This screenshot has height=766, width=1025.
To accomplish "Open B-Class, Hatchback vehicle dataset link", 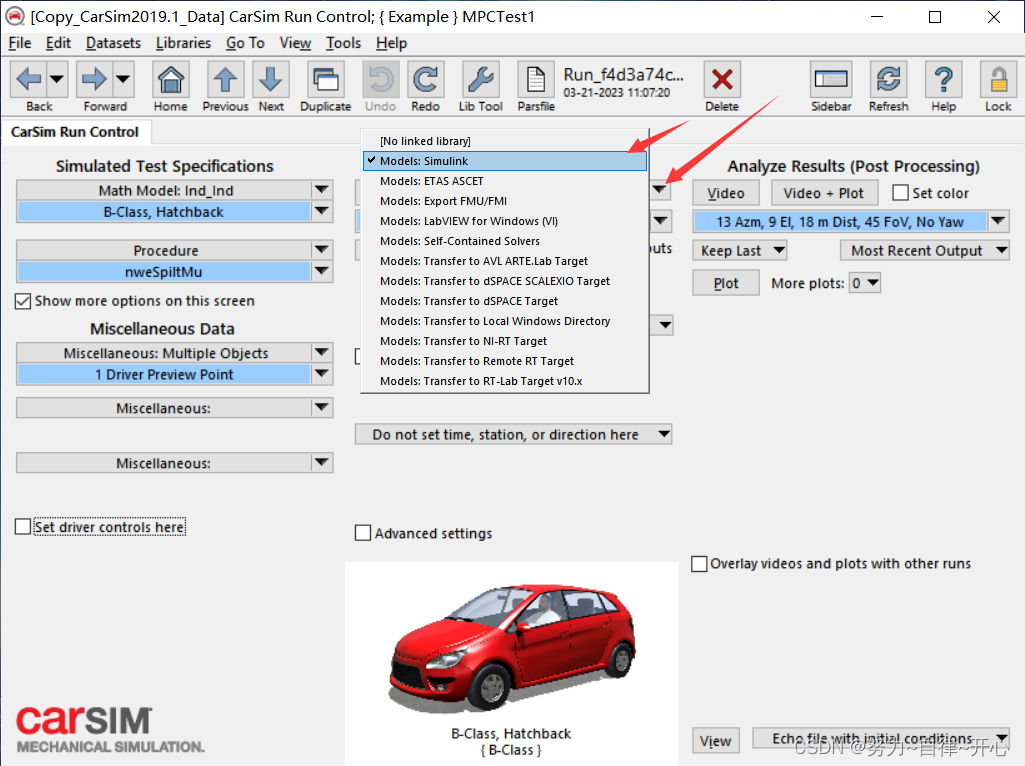I will tap(163, 212).
